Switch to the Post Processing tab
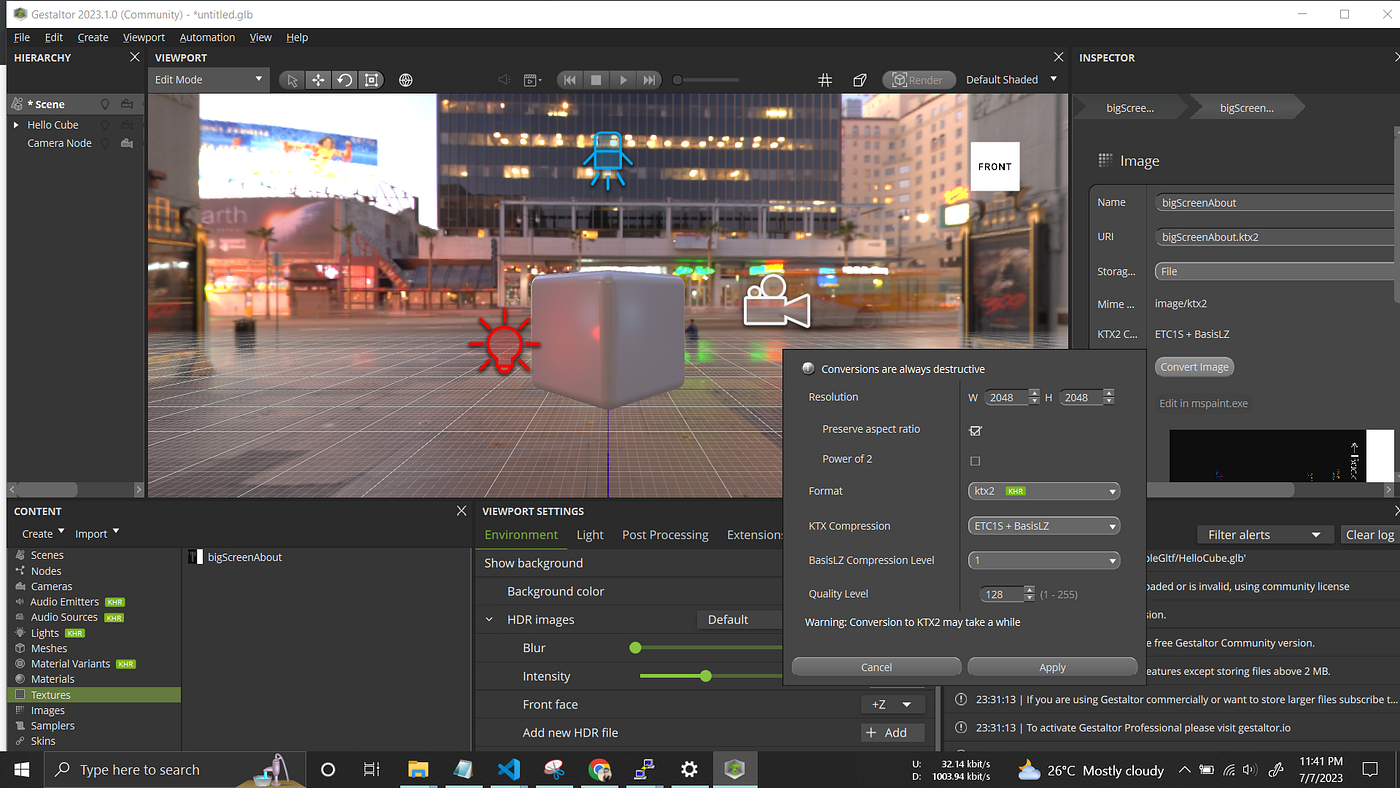The width and height of the screenshot is (1400, 788). coord(665,535)
